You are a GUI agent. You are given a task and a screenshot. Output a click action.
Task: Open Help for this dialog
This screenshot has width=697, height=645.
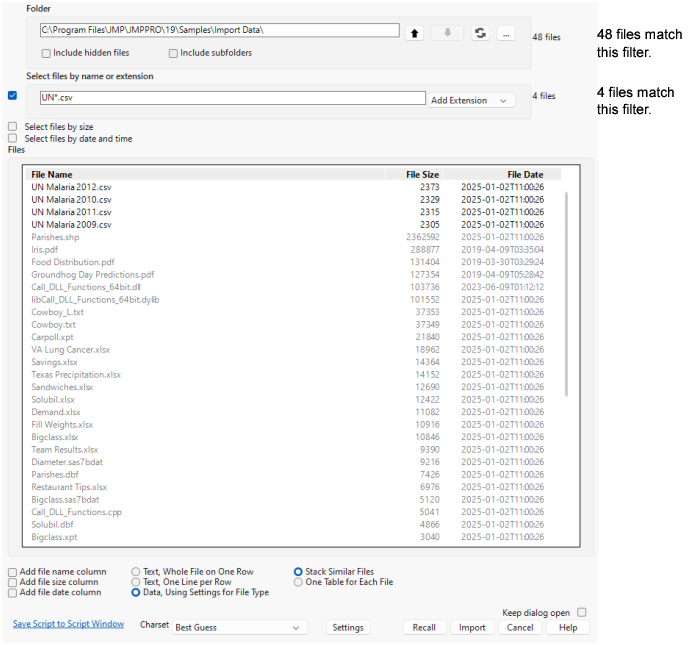tap(568, 628)
